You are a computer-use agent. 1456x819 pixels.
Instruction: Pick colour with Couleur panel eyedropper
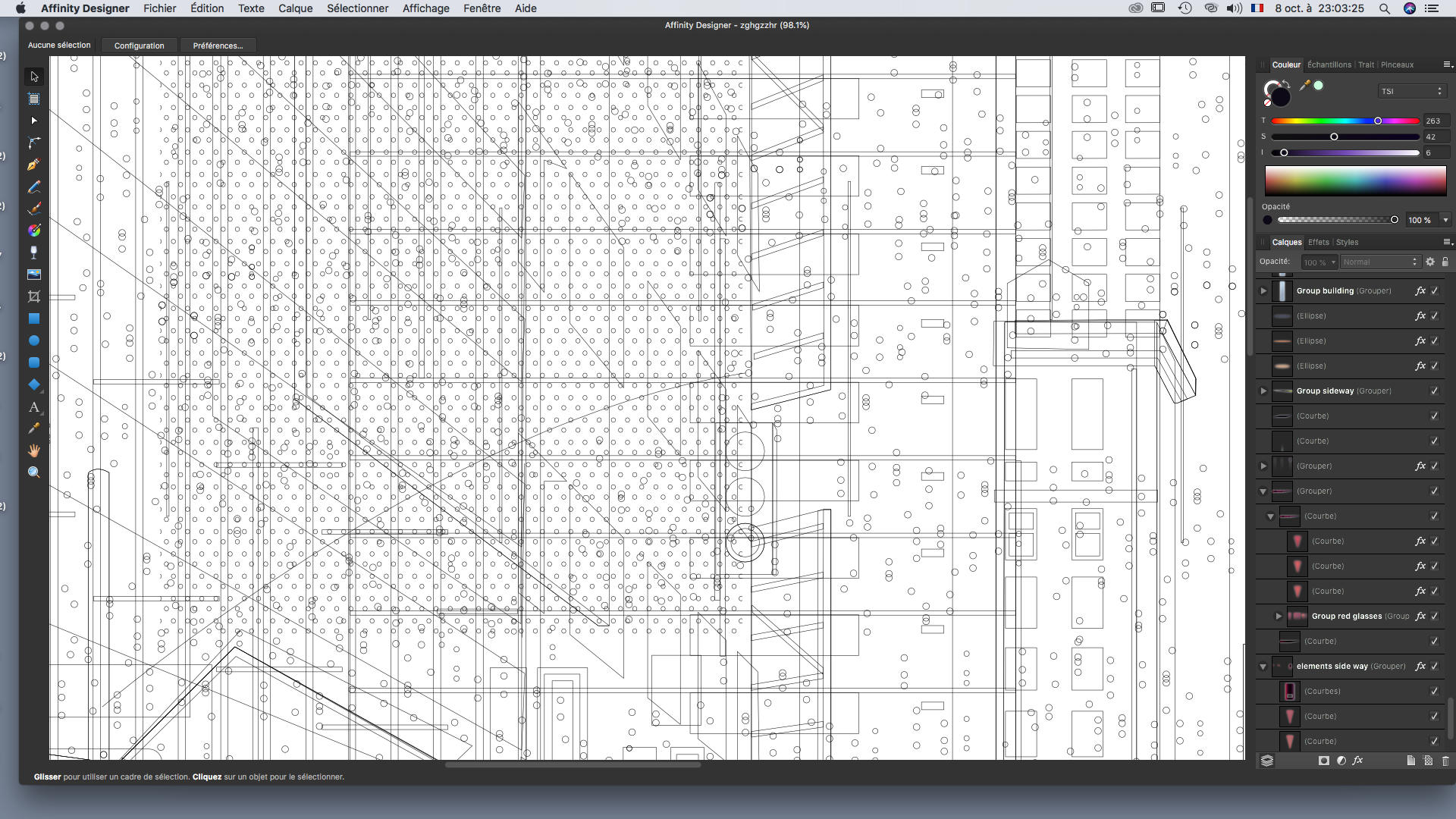point(1304,86)
